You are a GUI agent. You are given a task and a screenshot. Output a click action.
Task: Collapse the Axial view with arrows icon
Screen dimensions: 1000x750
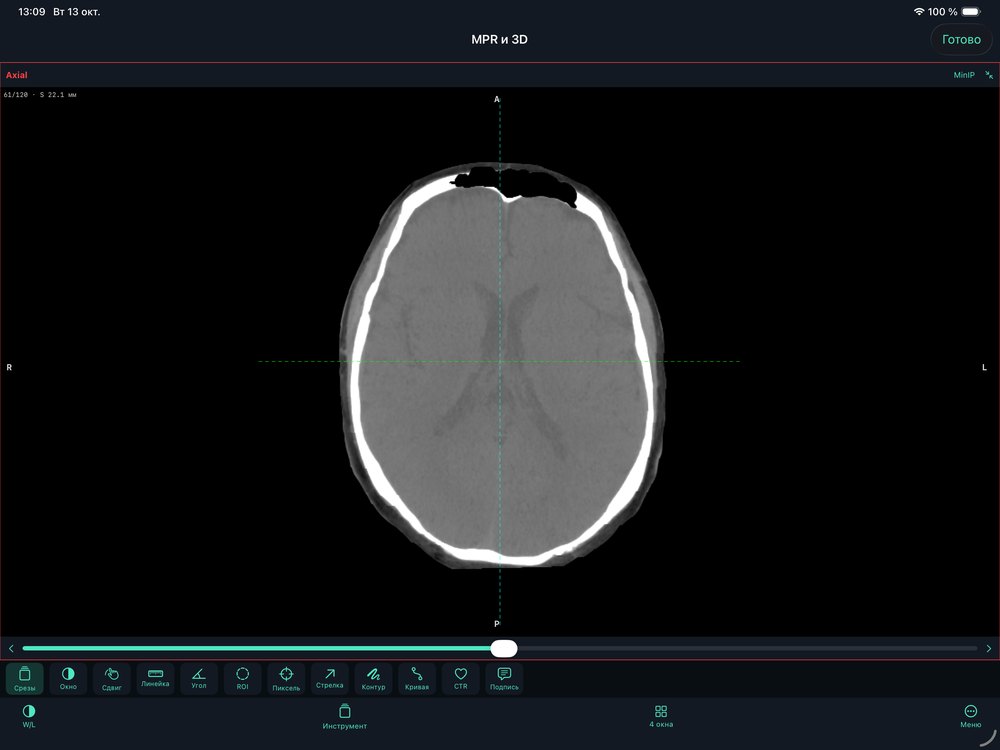tap(989, 75)
